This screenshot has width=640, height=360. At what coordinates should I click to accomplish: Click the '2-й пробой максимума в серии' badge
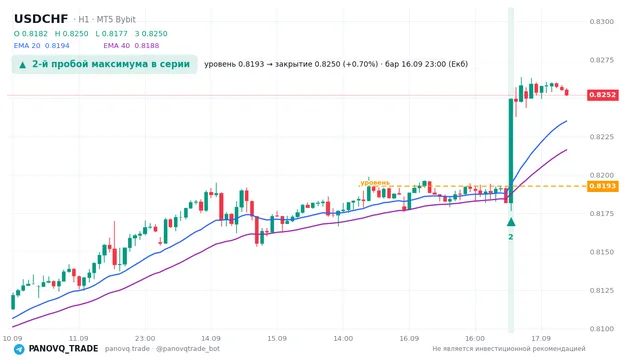(104, 64)
